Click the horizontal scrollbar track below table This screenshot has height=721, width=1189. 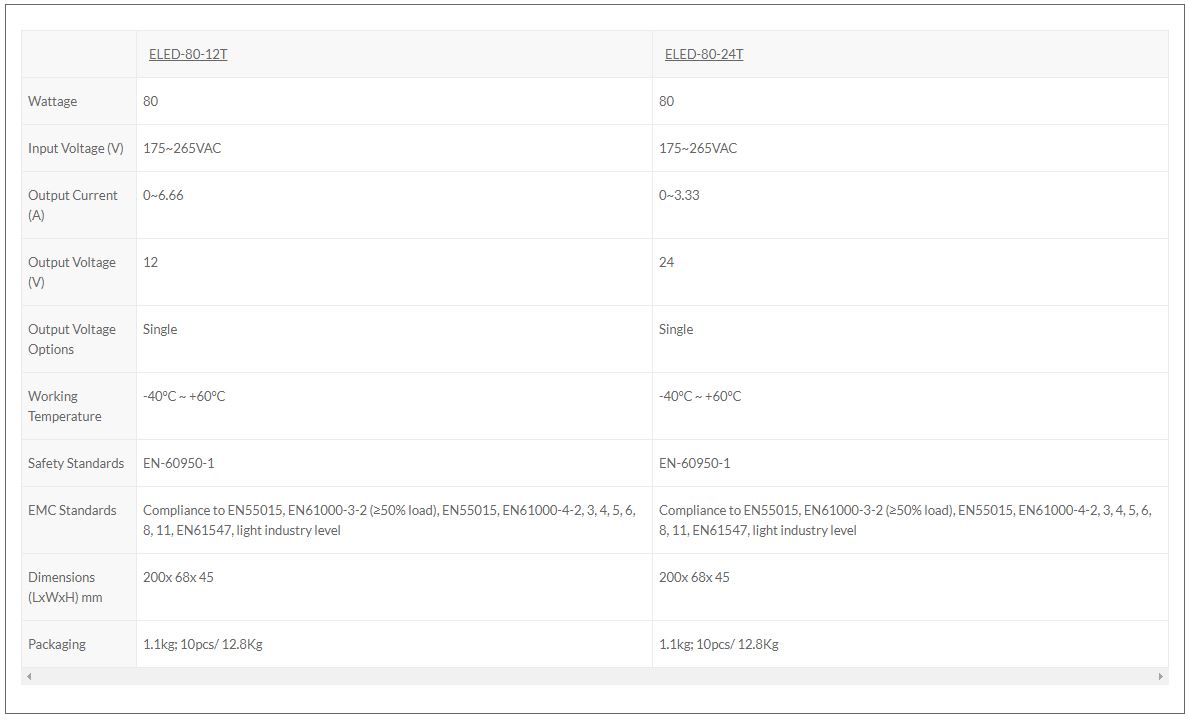click(594, 677)
